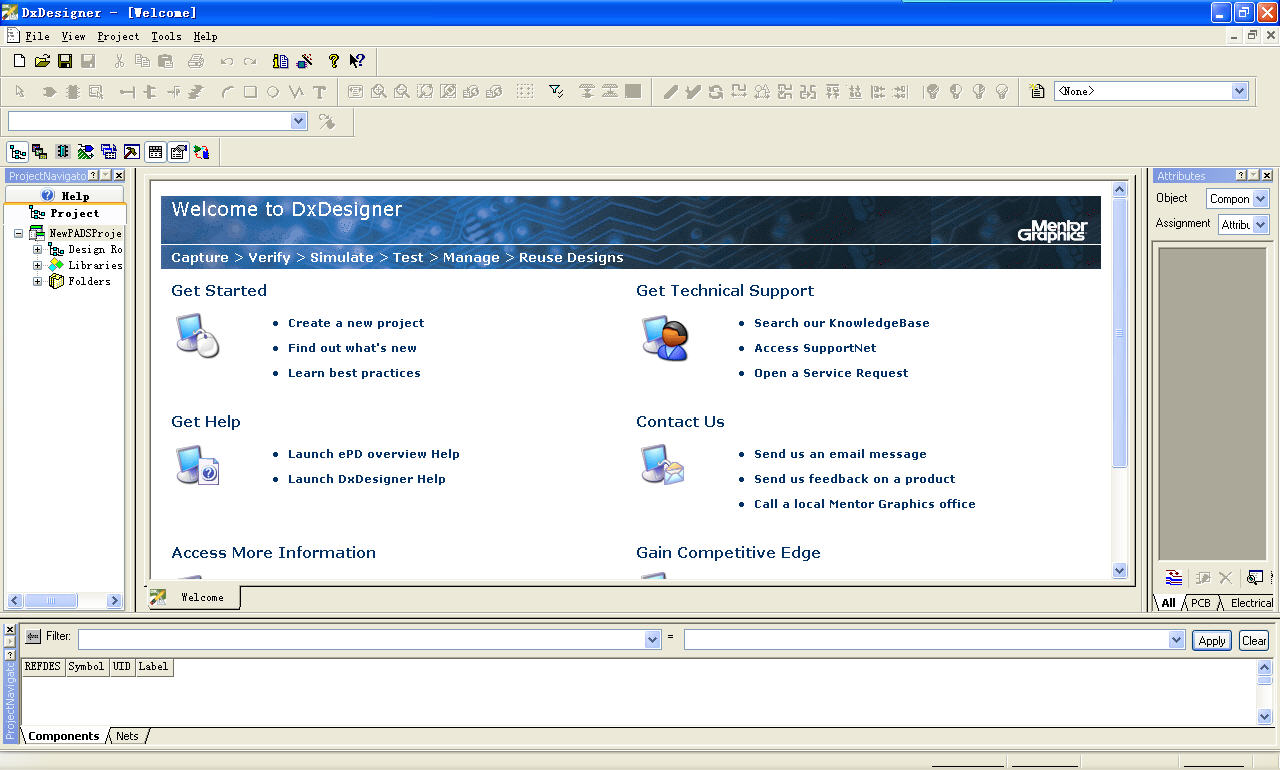Select the Welcome document tab

pyautogui.click(x=193, y=597)
